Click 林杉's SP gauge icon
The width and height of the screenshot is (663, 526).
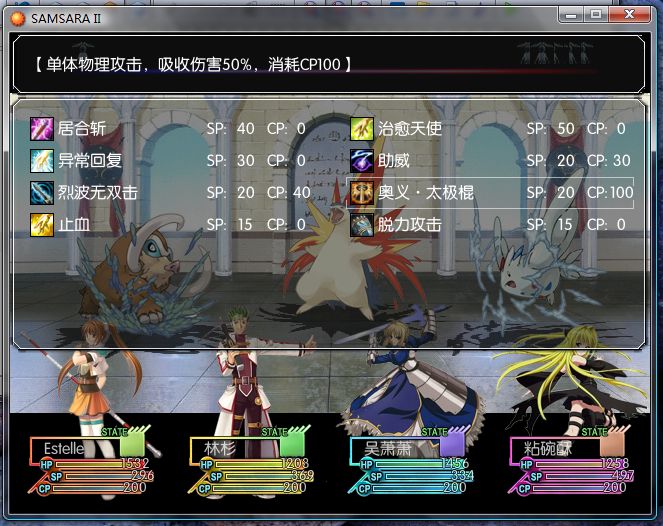216,477
